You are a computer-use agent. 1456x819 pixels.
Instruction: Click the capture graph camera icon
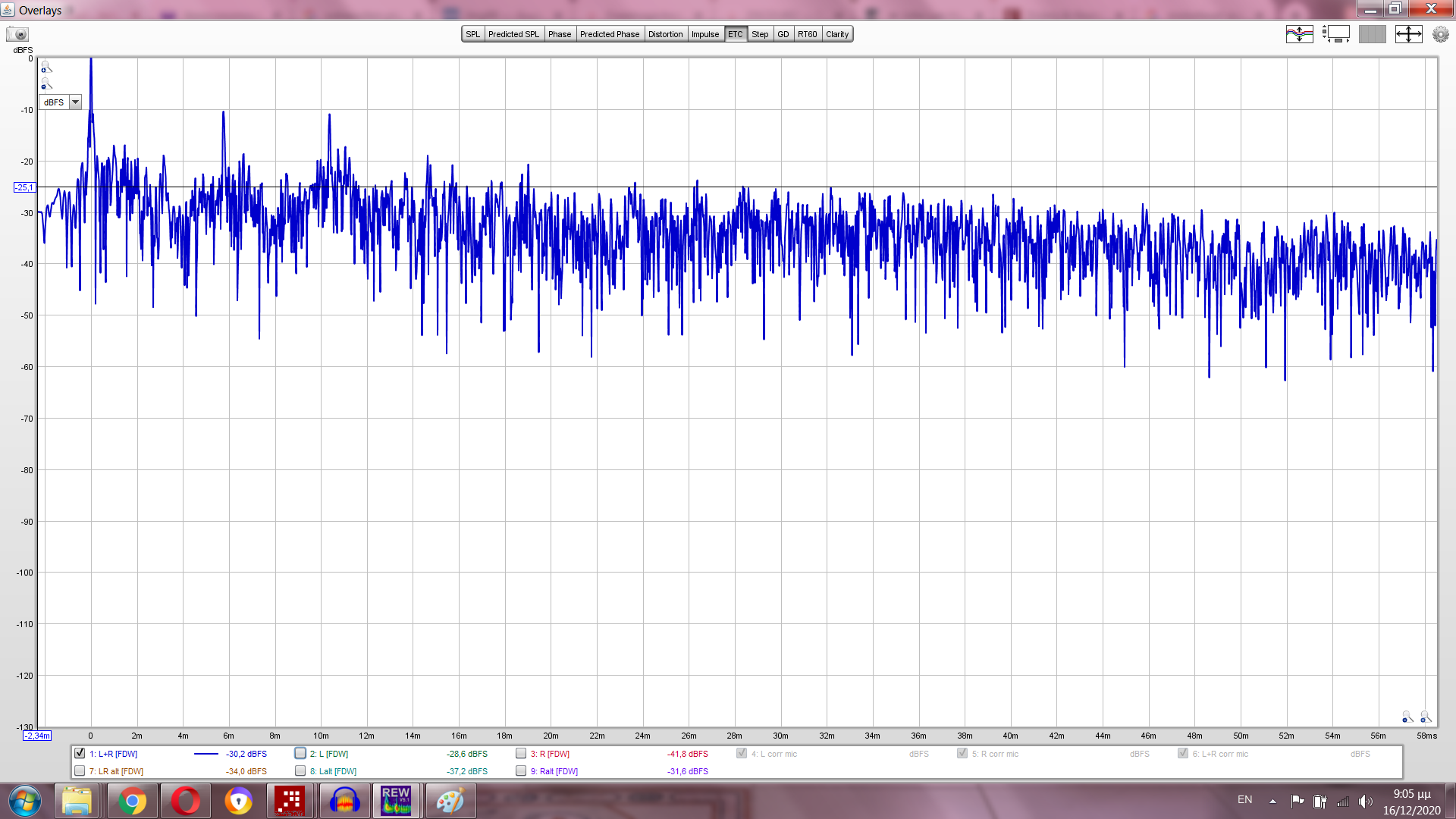click(17, 34)
